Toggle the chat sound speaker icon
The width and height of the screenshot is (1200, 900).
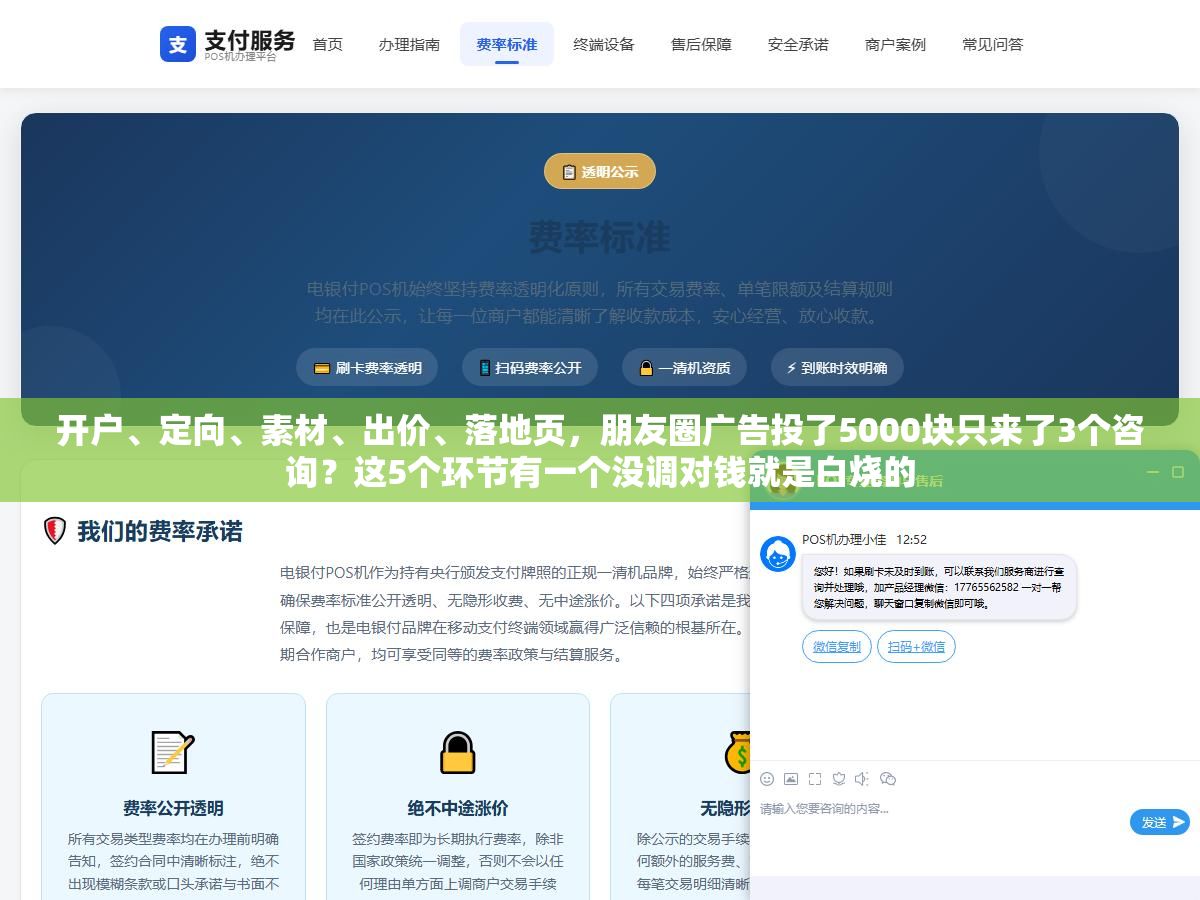863,779
